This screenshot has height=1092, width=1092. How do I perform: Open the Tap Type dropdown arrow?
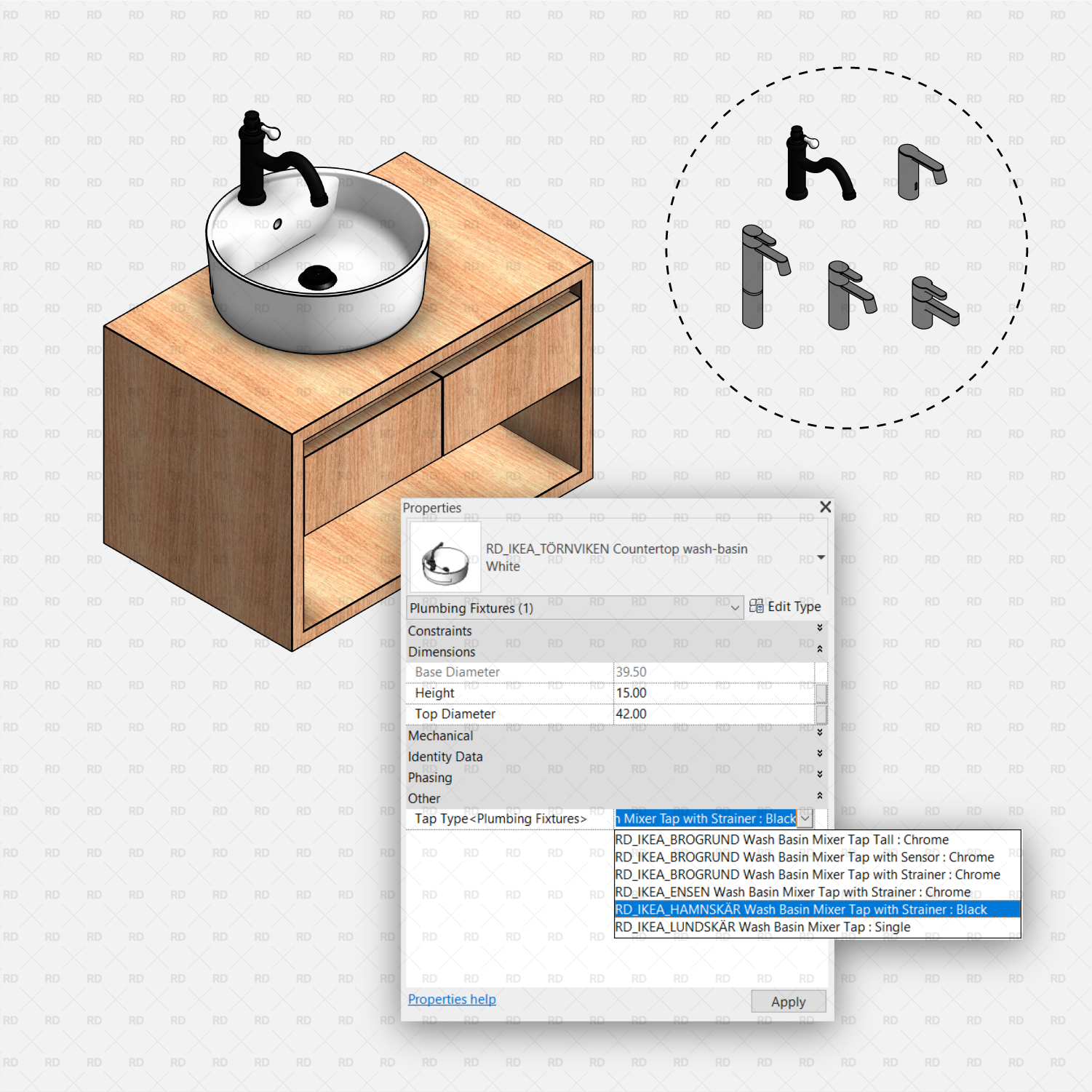[x=805, y=818]
